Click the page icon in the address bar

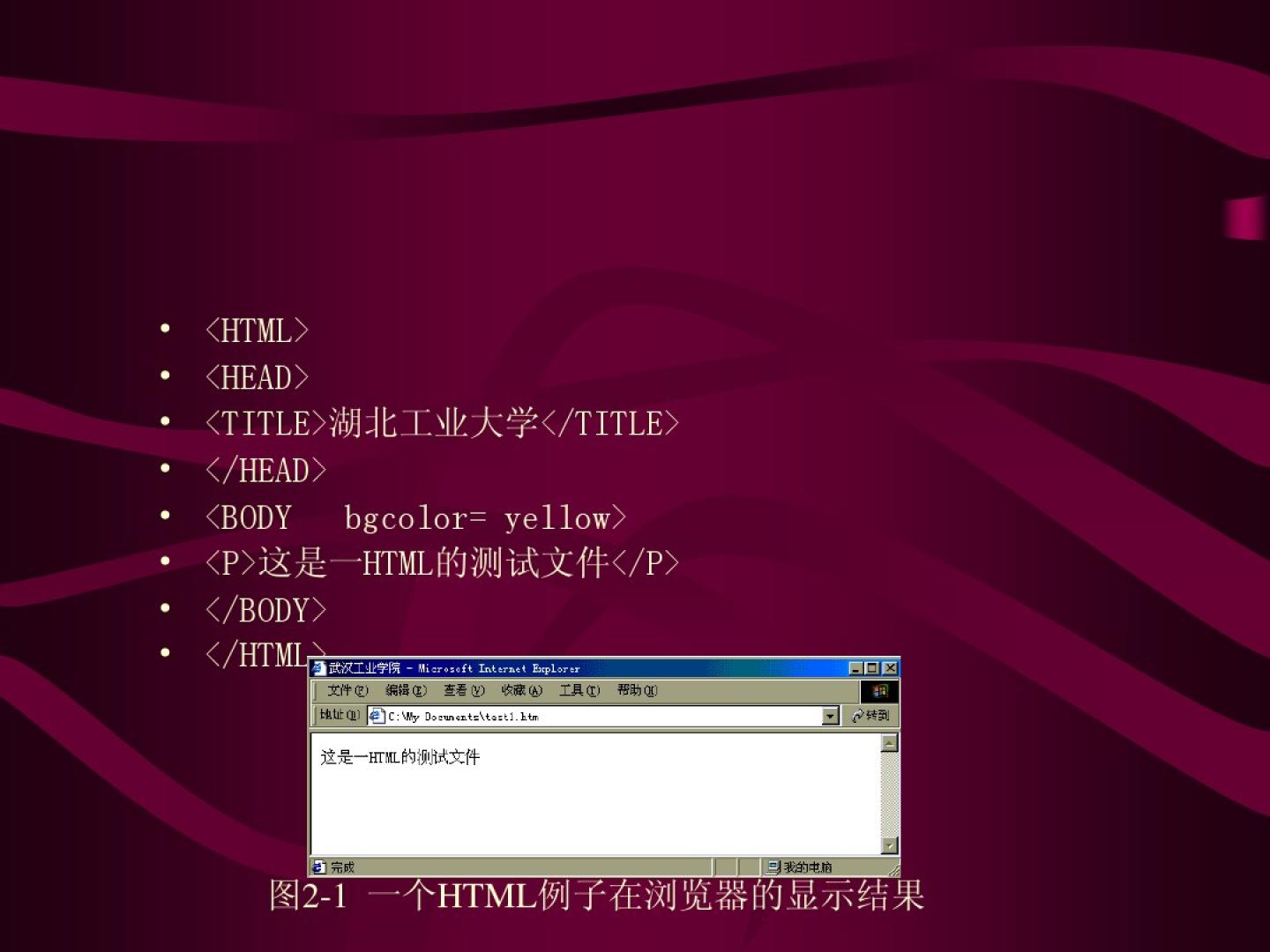pyautogui.click(x=377, y=716)
